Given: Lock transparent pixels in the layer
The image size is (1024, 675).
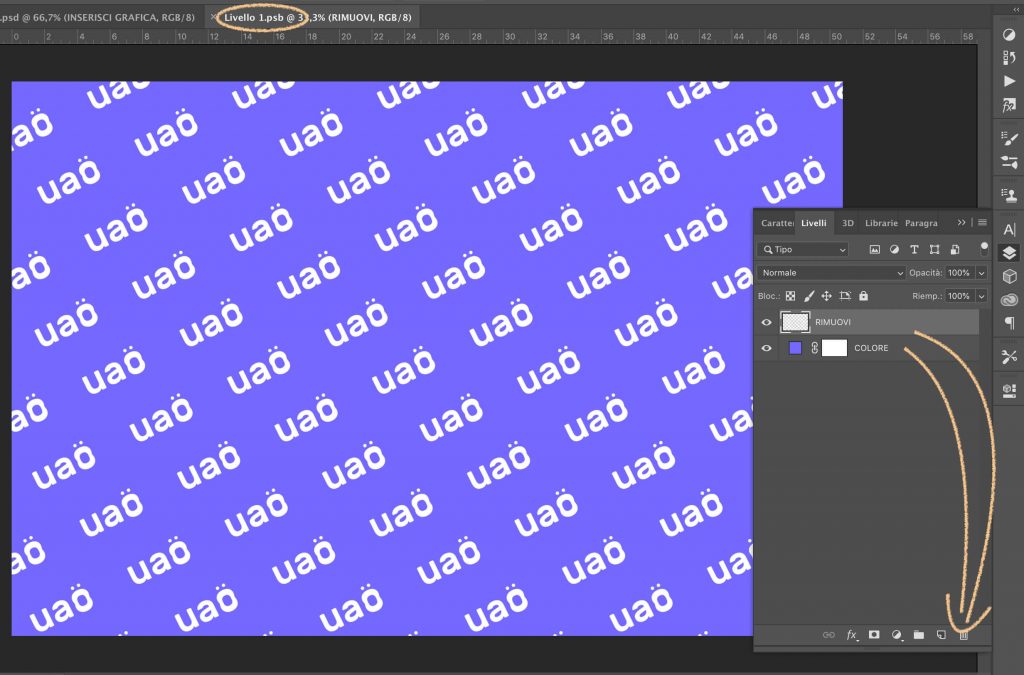Looking at the screenshot, I should 791,296.
